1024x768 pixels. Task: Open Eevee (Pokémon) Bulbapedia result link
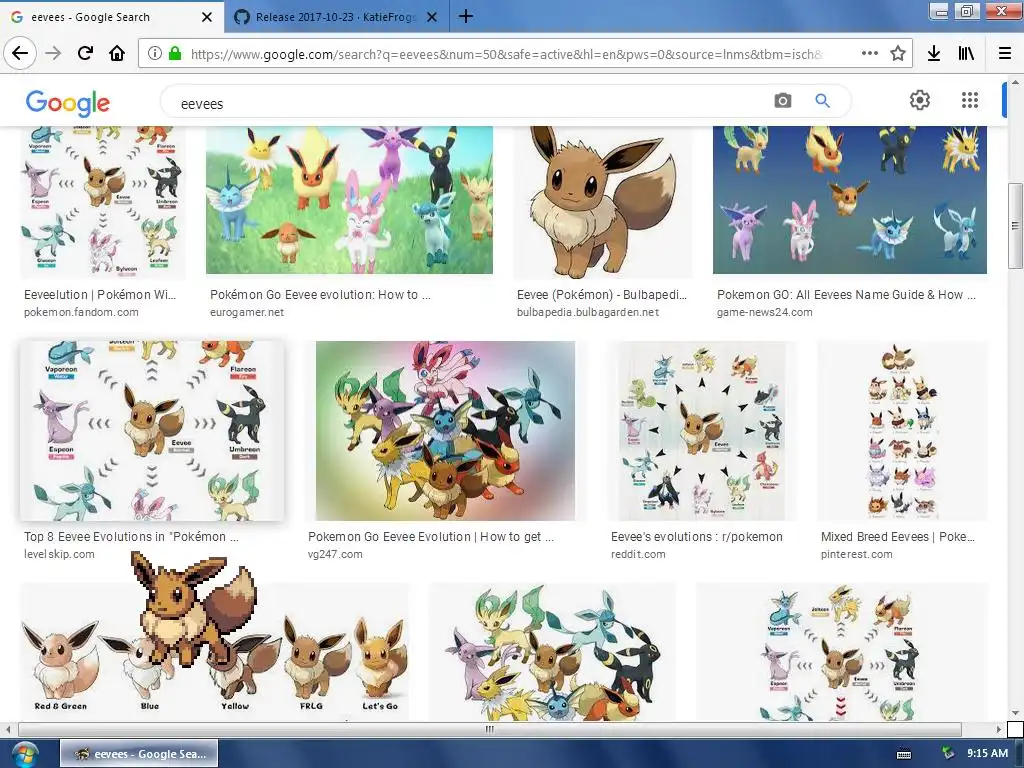coord(601,295)
